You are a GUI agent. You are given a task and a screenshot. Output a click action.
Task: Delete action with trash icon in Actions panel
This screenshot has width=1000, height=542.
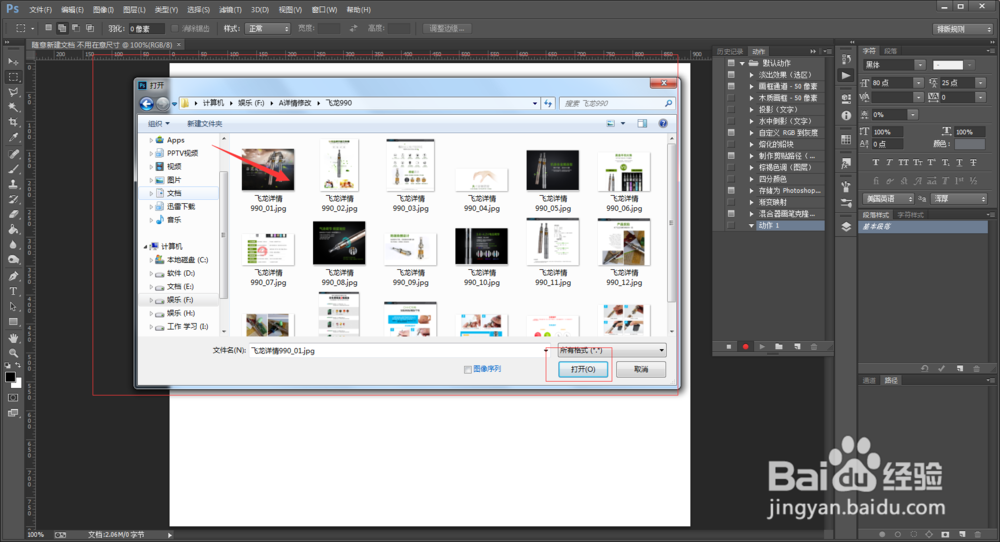814,347
